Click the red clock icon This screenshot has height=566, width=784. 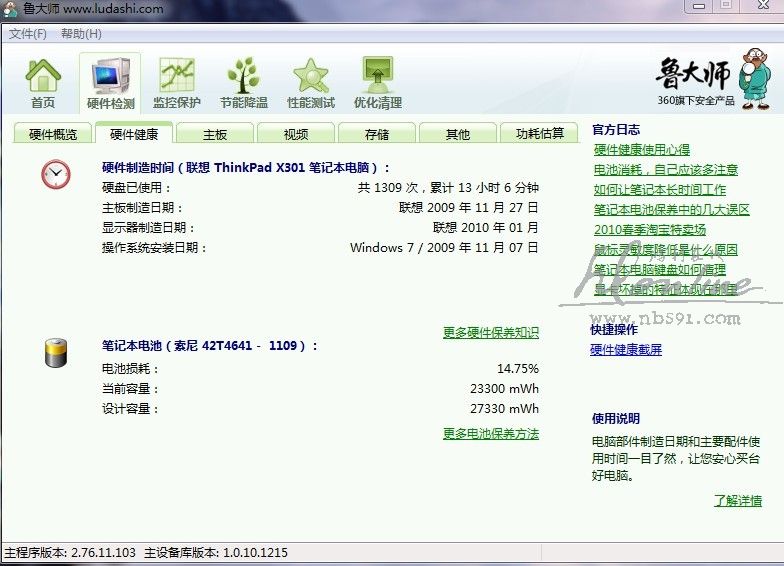pyautogui.click(x=56, y=174)
